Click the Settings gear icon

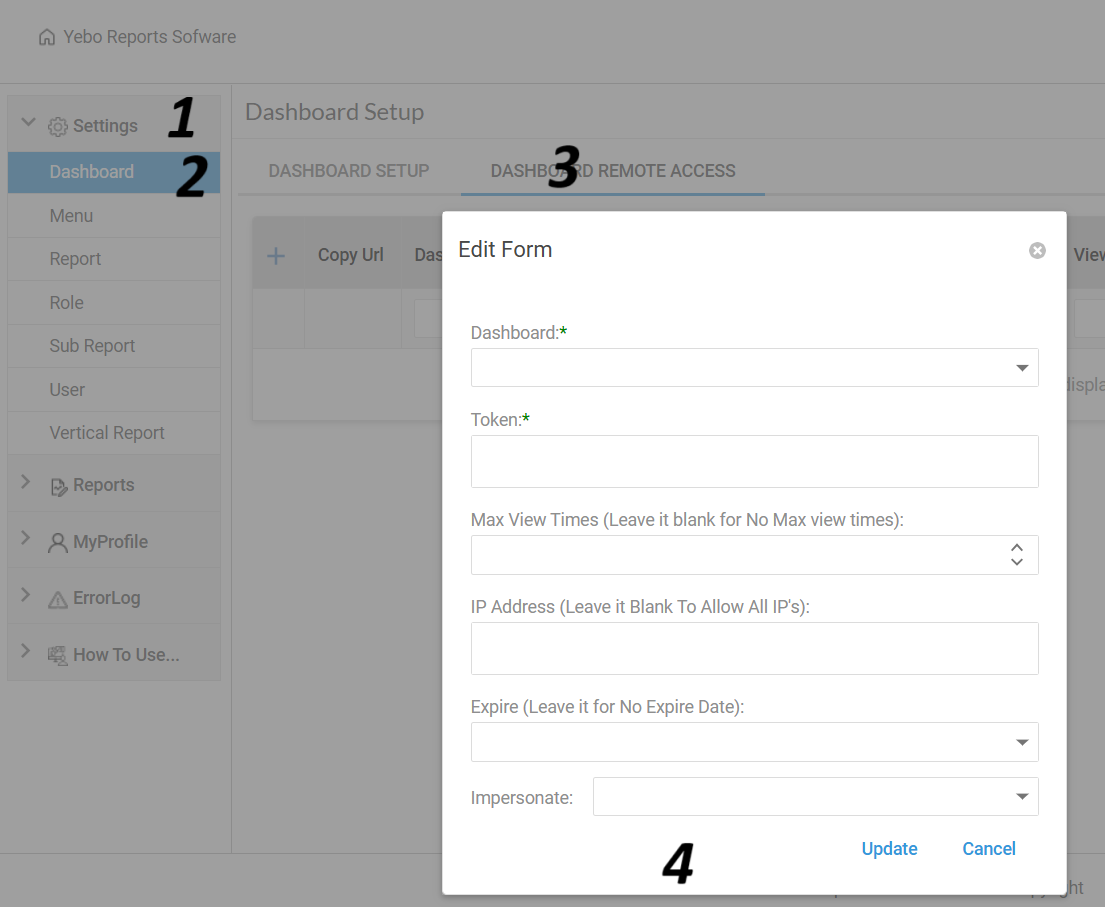coord(58,127)
